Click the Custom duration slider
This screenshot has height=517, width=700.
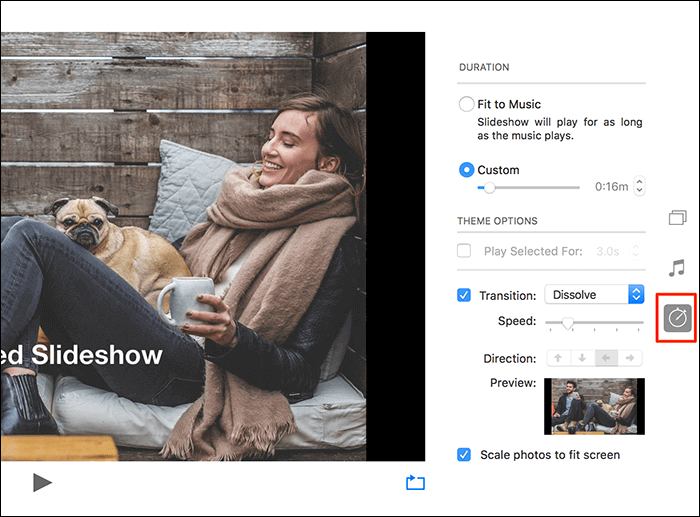tap(529, 187)
